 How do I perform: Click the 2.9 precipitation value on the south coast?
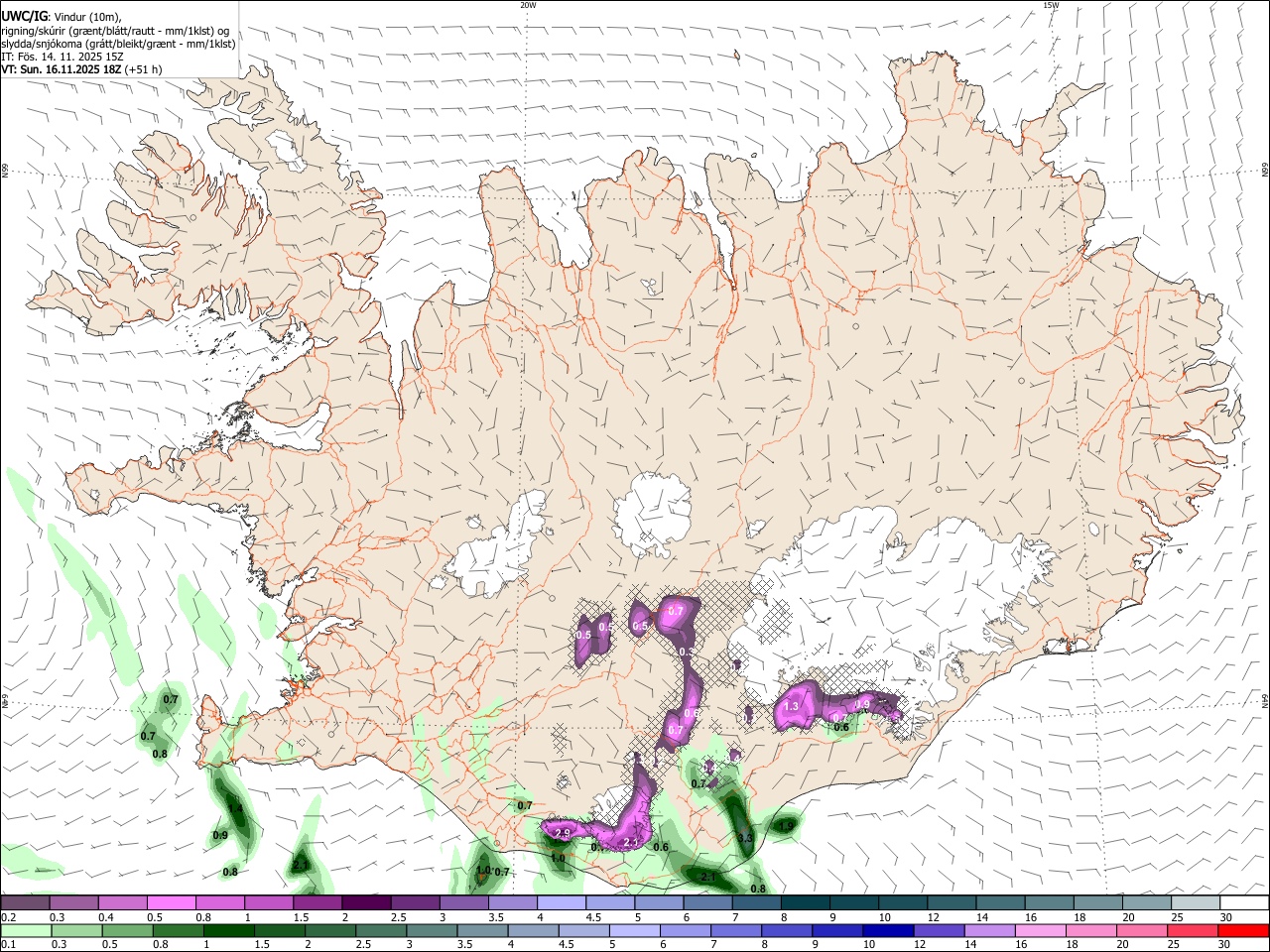click(563, 833)
